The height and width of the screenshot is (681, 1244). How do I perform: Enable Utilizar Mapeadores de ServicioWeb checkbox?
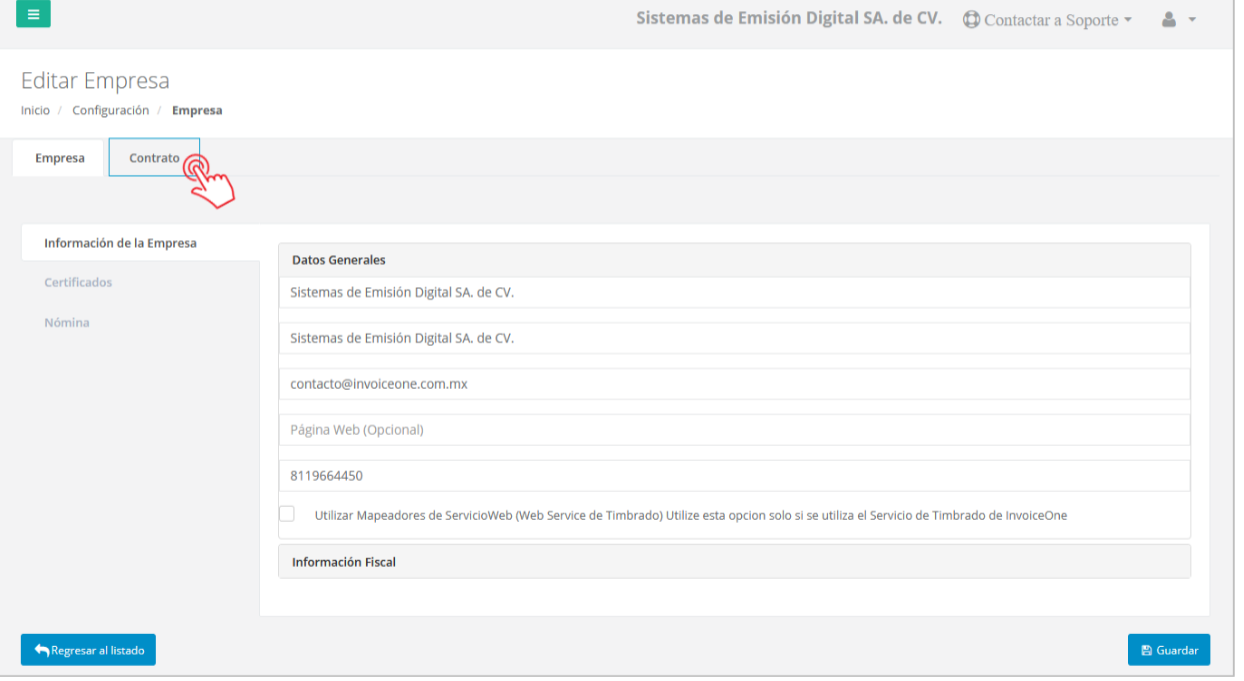point(287,514)
